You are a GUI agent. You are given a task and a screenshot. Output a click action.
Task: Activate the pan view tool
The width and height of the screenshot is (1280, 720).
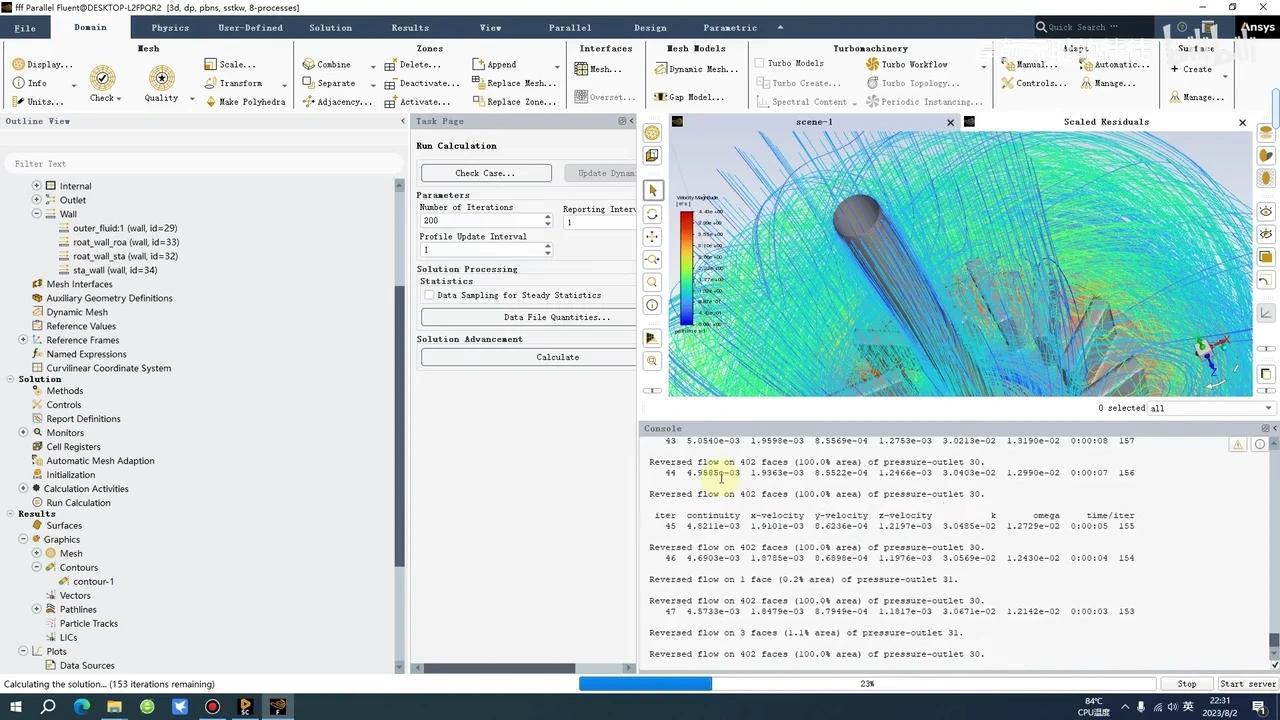pyautogui.click(x=653, y=237)
